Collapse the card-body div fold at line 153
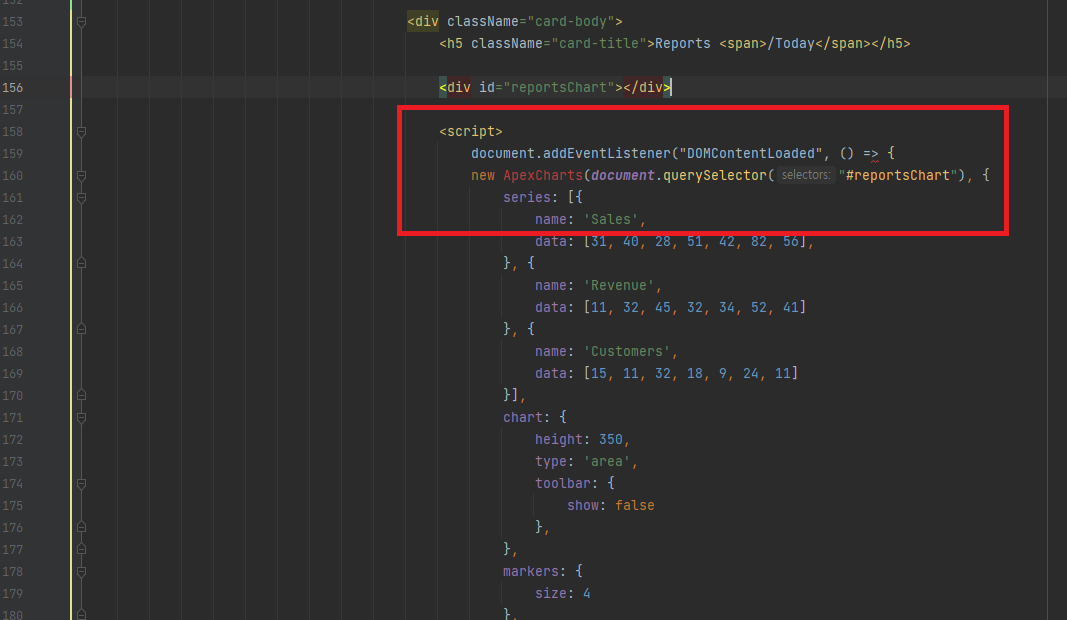The height and width of the screenshot is (620, 1067). (x=81, y=22)
